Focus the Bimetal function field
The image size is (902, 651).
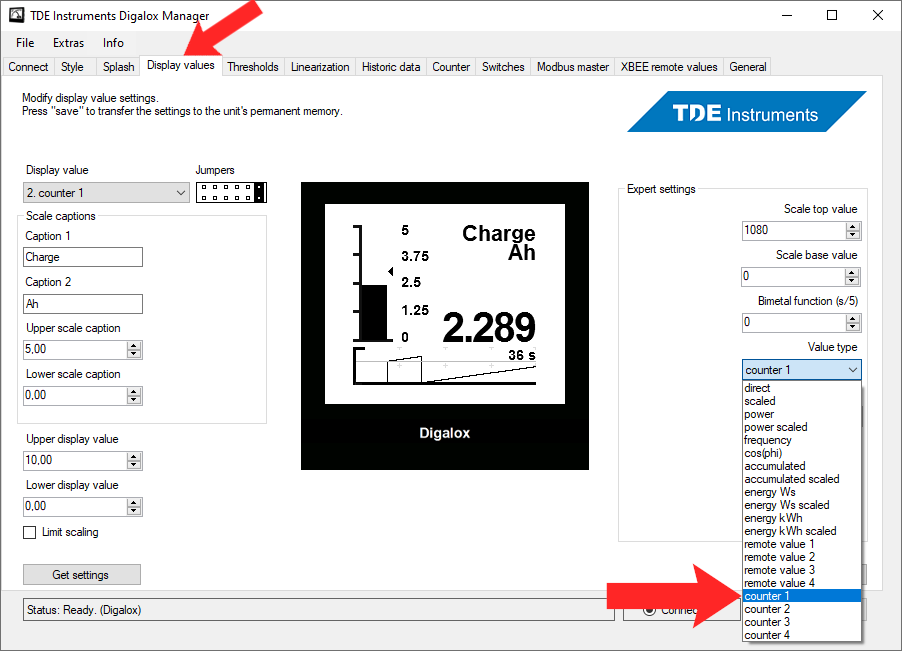(794, 323)
